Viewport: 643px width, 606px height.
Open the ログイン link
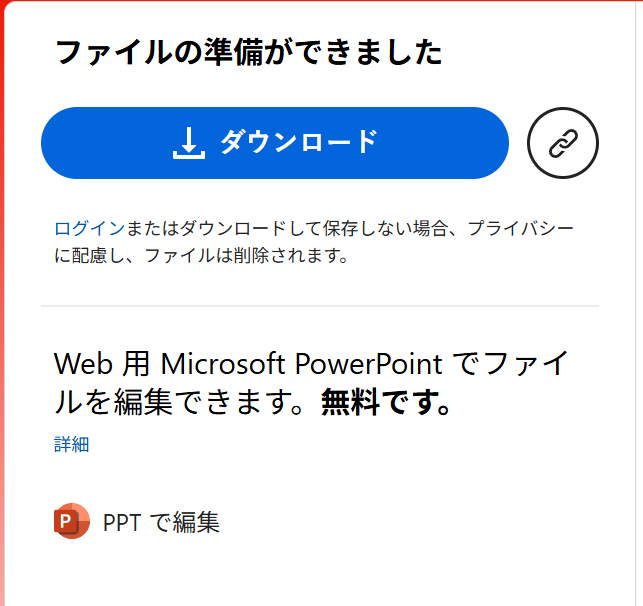[89, 229]
